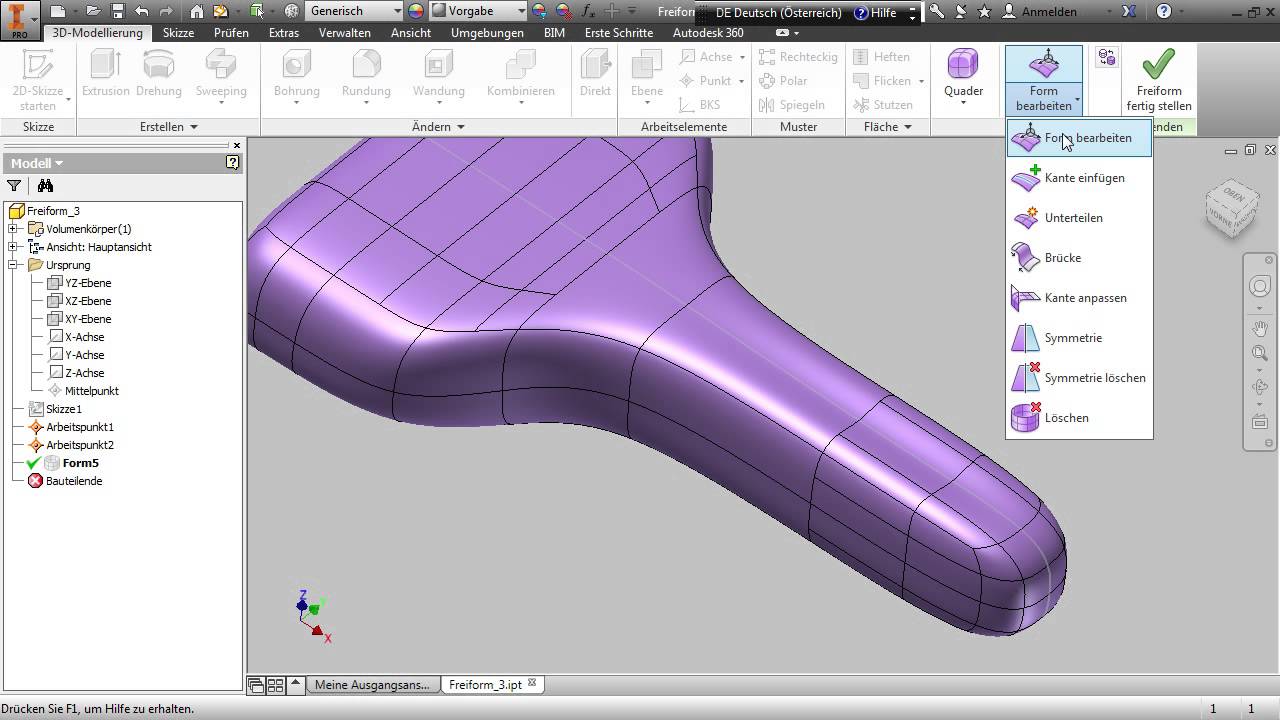The width and height of the screenshot is (1280, 720).
Task: Switch to the Skizze ribbon tab
Action: (178, 33)
